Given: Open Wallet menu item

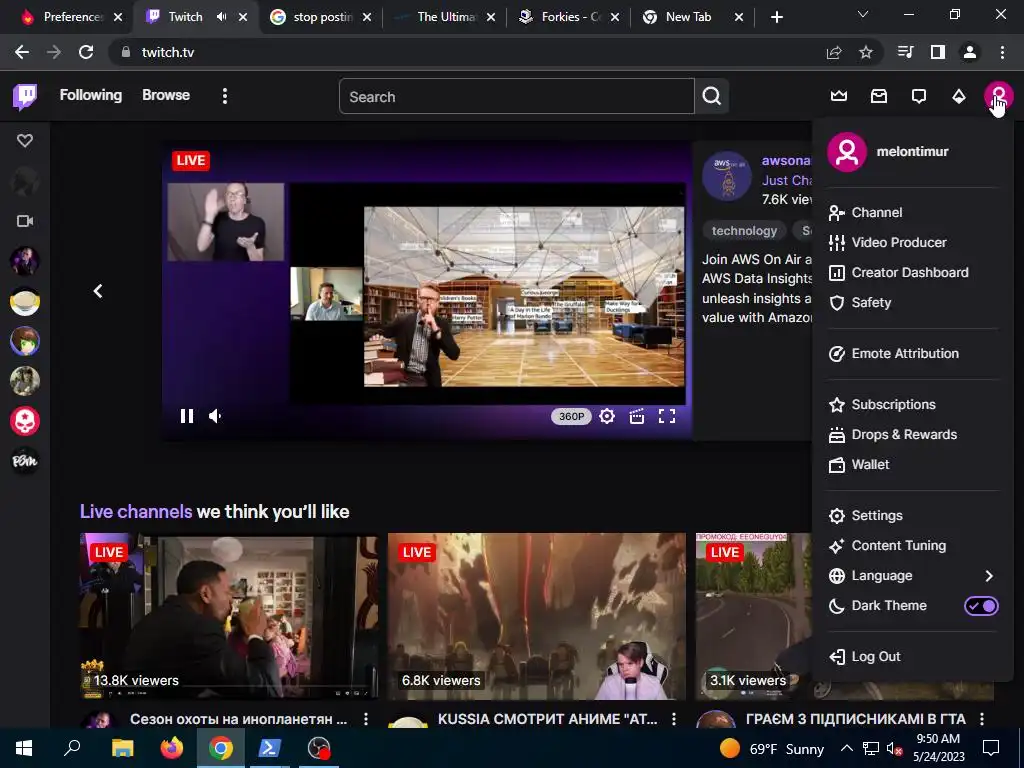Looking at the screenshot, I should [913, 464].
